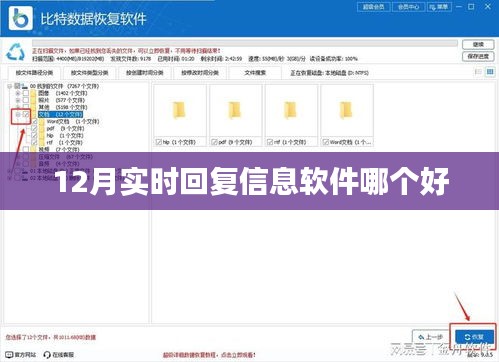Click the Word文档 folder icon in thumbnails

[x=346, y=110]
